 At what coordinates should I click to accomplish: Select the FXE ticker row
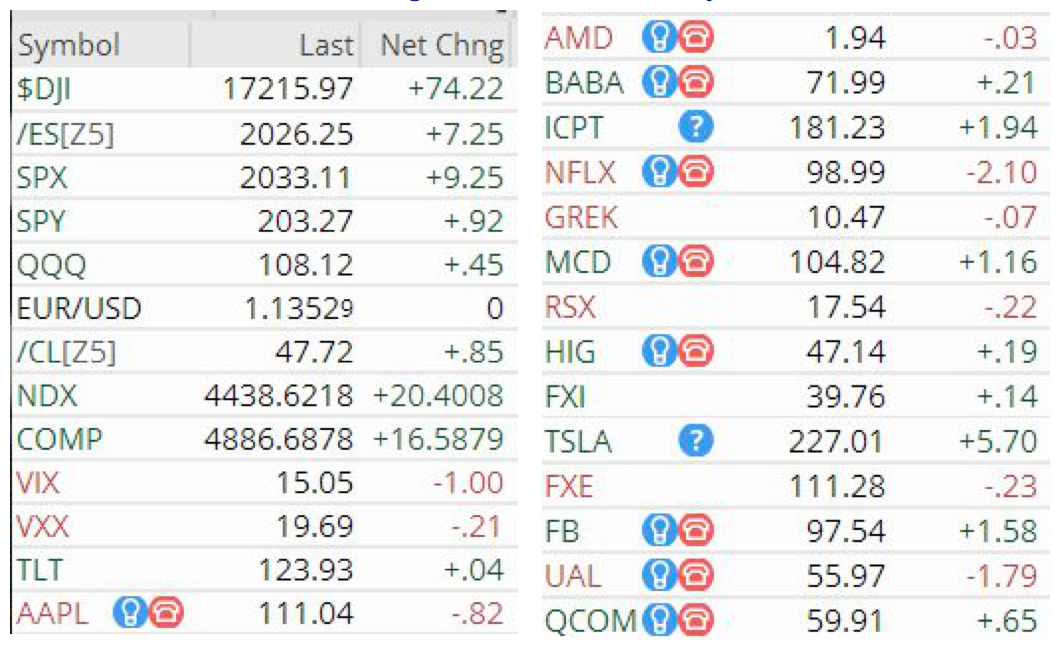tap(795, 486)
